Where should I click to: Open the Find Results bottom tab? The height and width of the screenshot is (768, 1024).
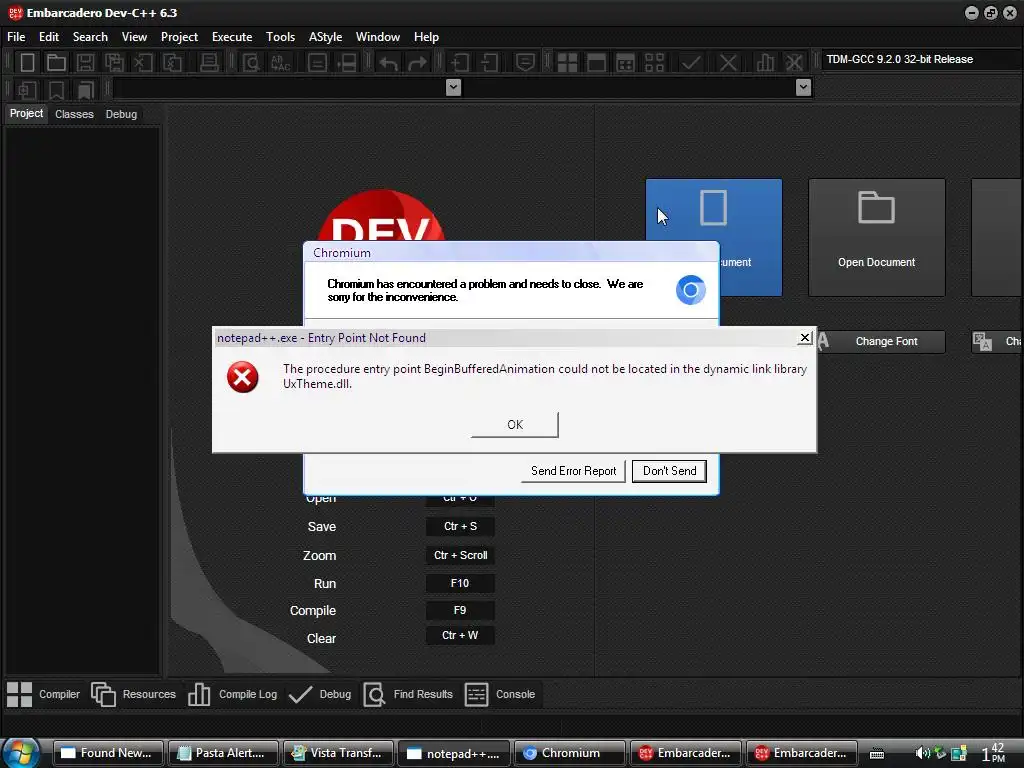click(x=408, y=694)
